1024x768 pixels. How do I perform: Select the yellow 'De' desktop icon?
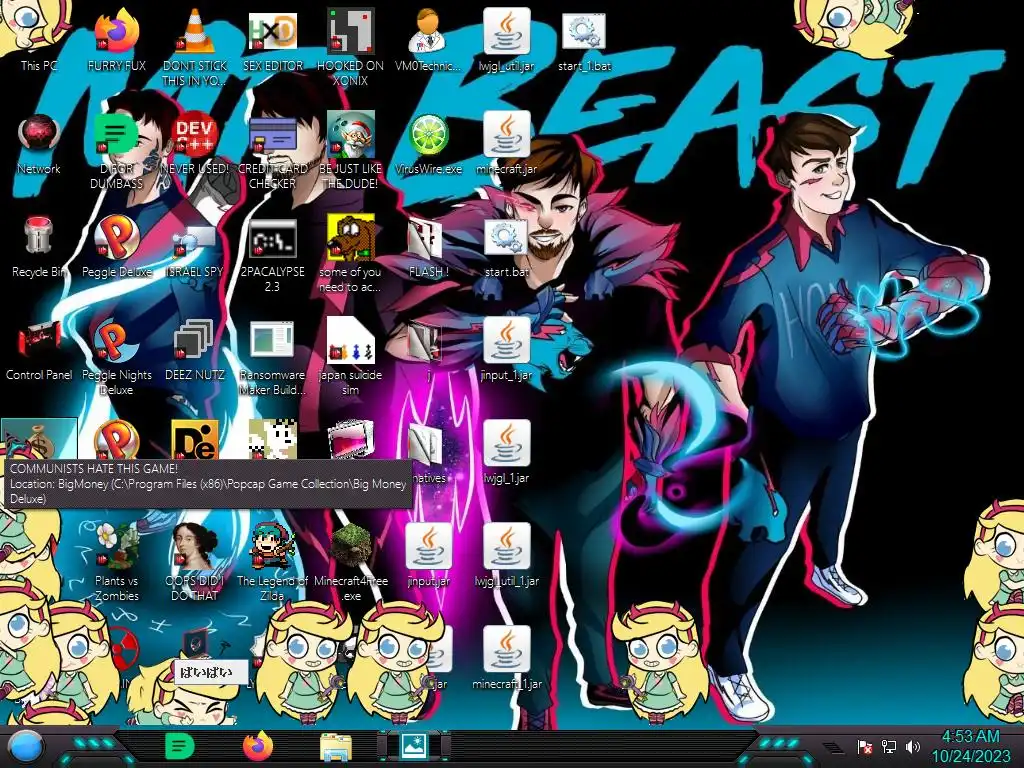195,440
